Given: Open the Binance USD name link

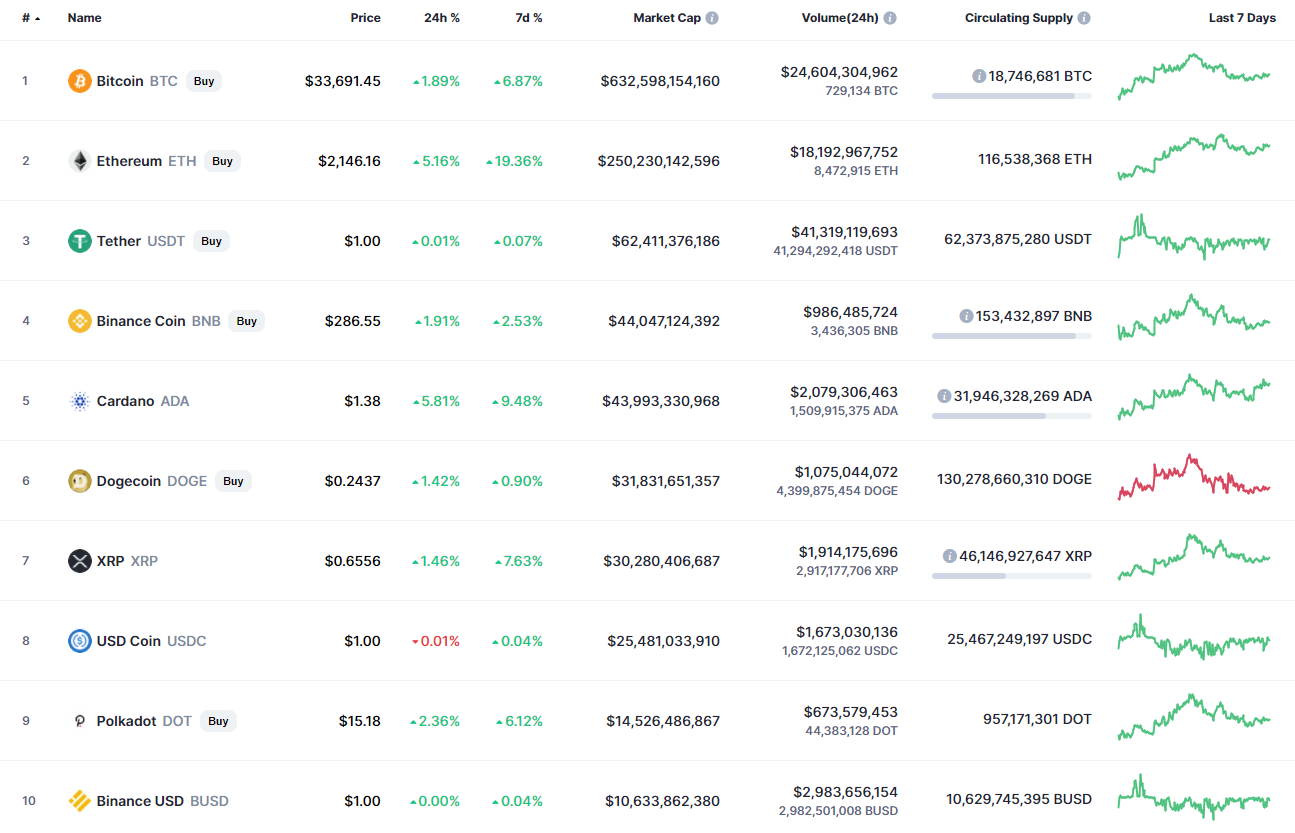Looking at the screenshot, I should (x=140, y=801).
